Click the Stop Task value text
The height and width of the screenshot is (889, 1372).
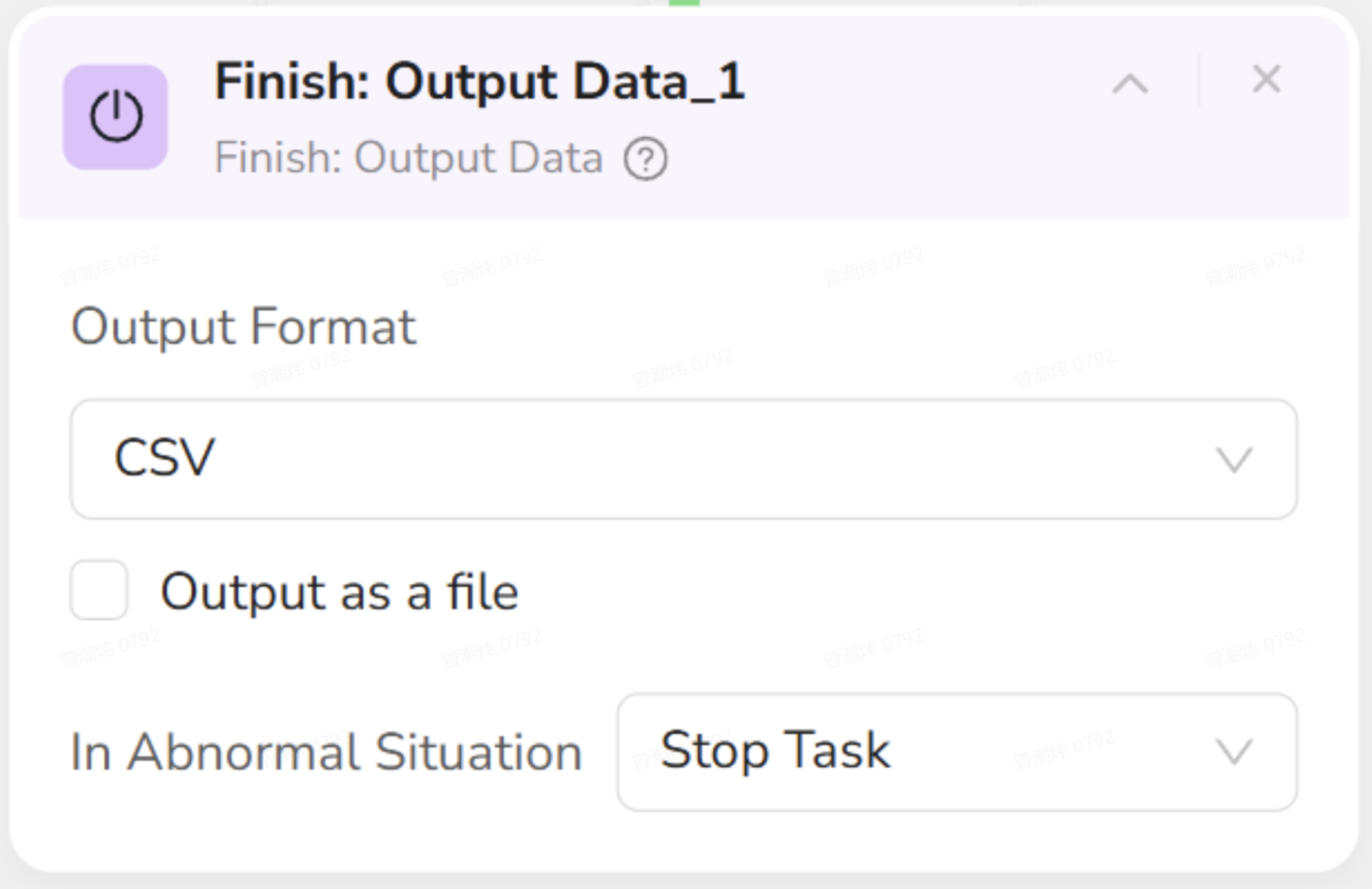point(775,750)
